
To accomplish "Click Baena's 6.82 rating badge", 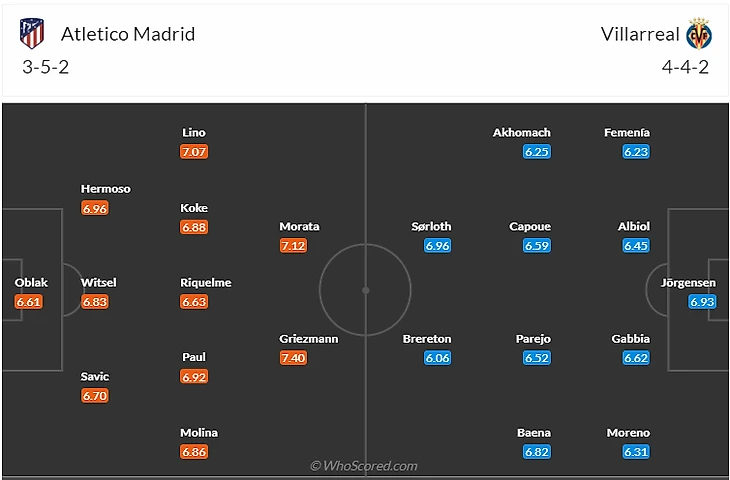I will click(537, 452).
